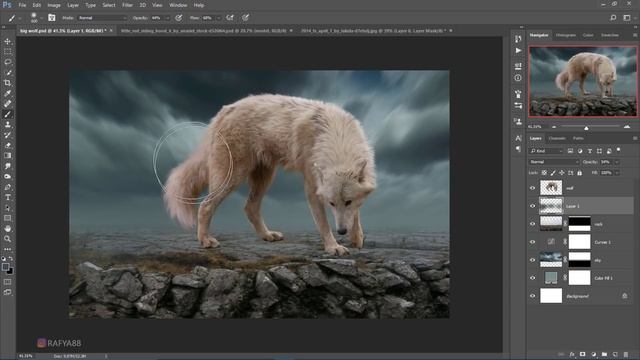Open the Actions panel play icon
The height and width of the screenshot is (360, 640).
(x=518, y=51)
